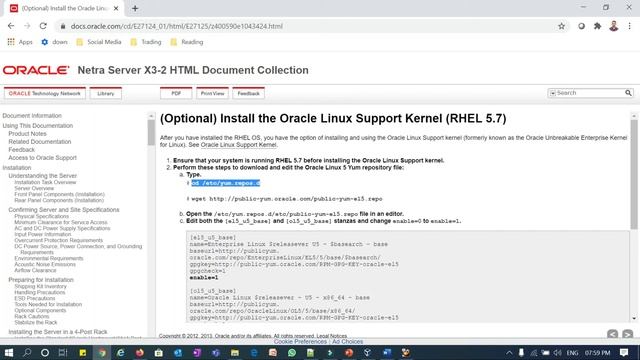Open Understanding the Server in sidebar
Screen dimensions: 640x360
pos(42,176)
